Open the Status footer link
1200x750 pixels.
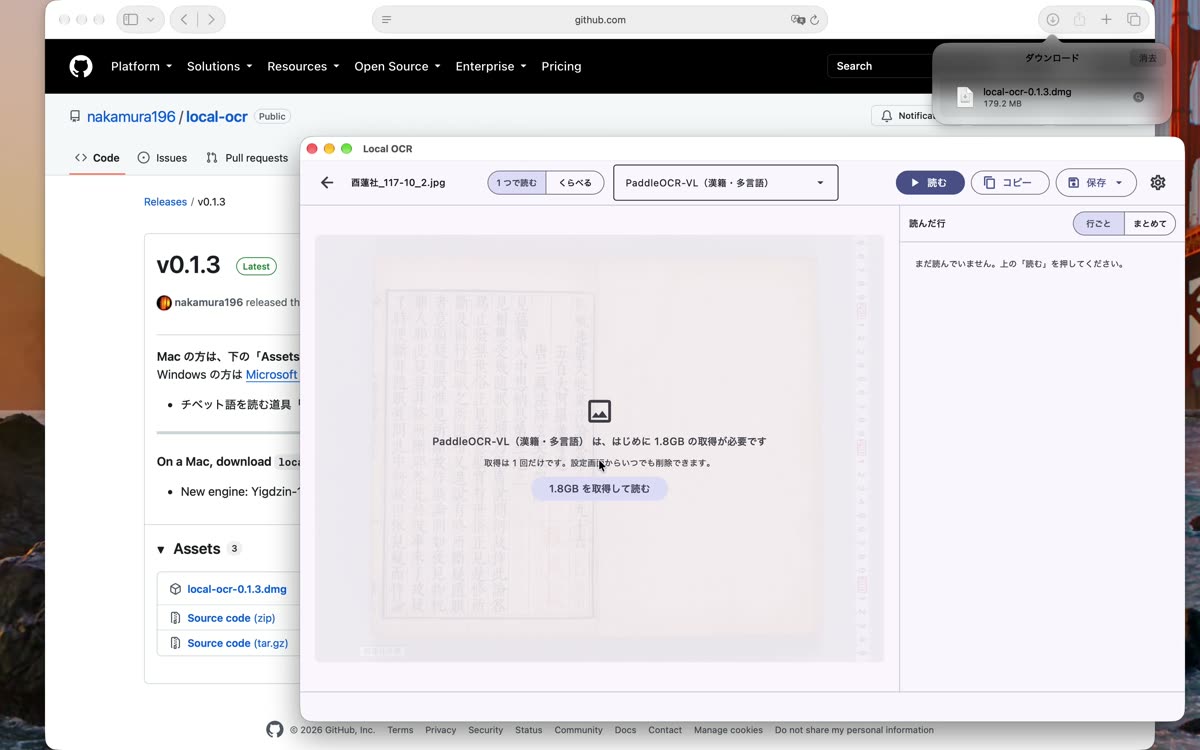pos(529,730)
